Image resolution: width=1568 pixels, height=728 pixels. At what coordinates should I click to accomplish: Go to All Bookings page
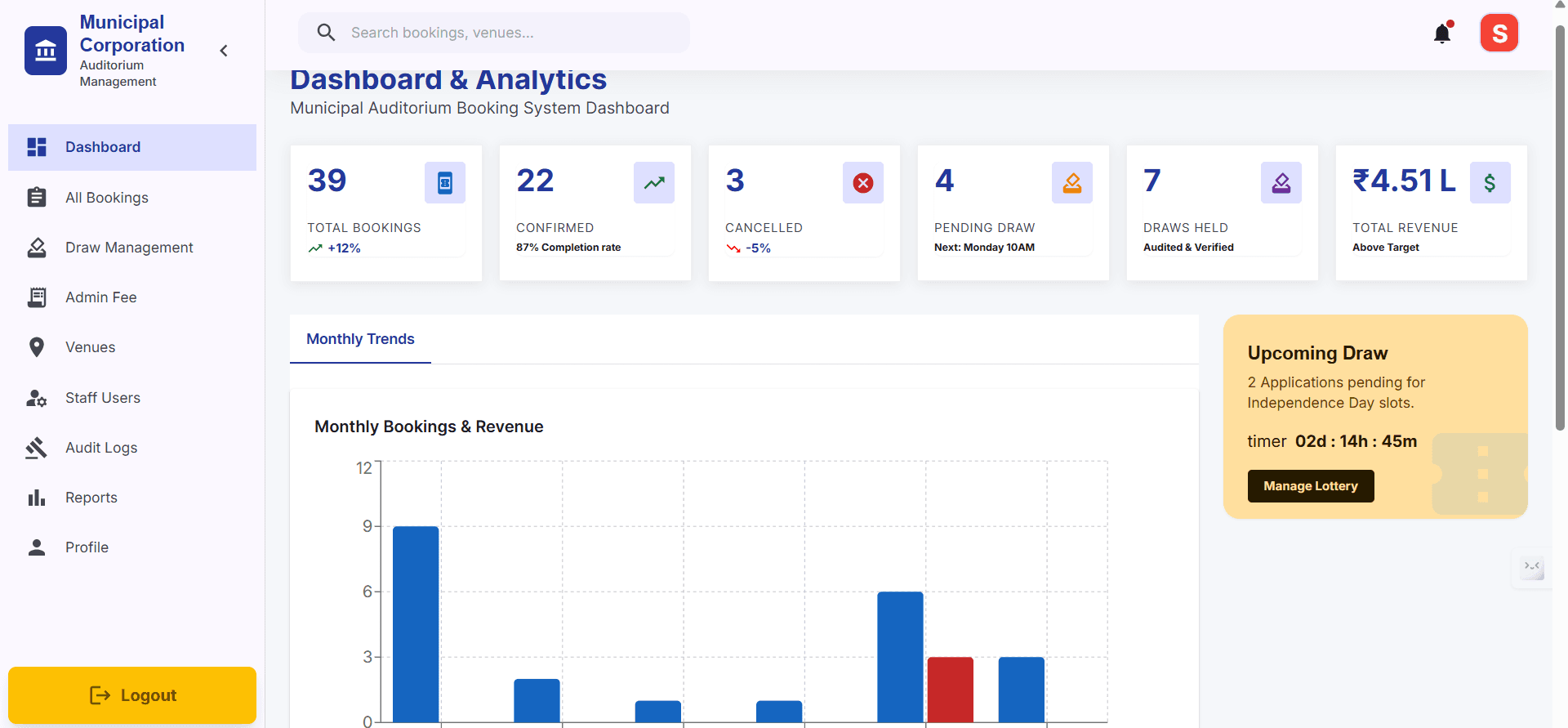pos(132,198)
